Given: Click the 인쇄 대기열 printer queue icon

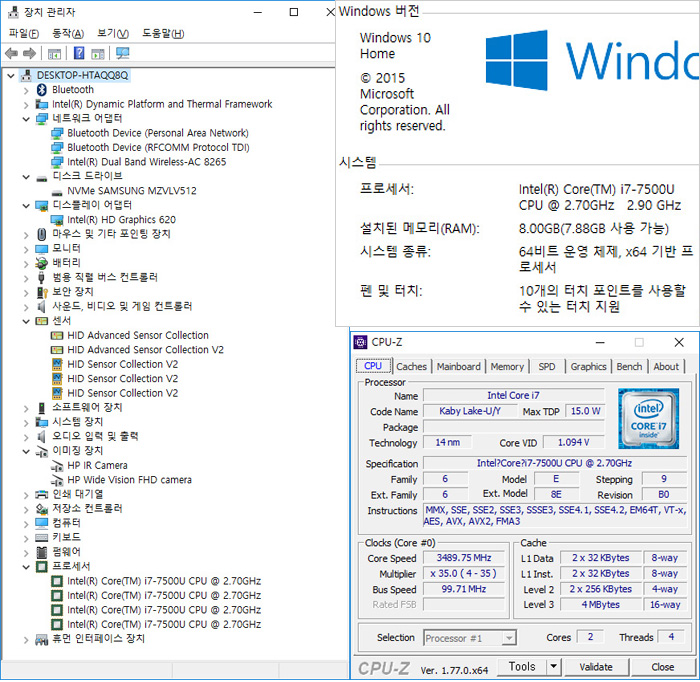Looking at the screenshot, I should [x=42, y=494].
